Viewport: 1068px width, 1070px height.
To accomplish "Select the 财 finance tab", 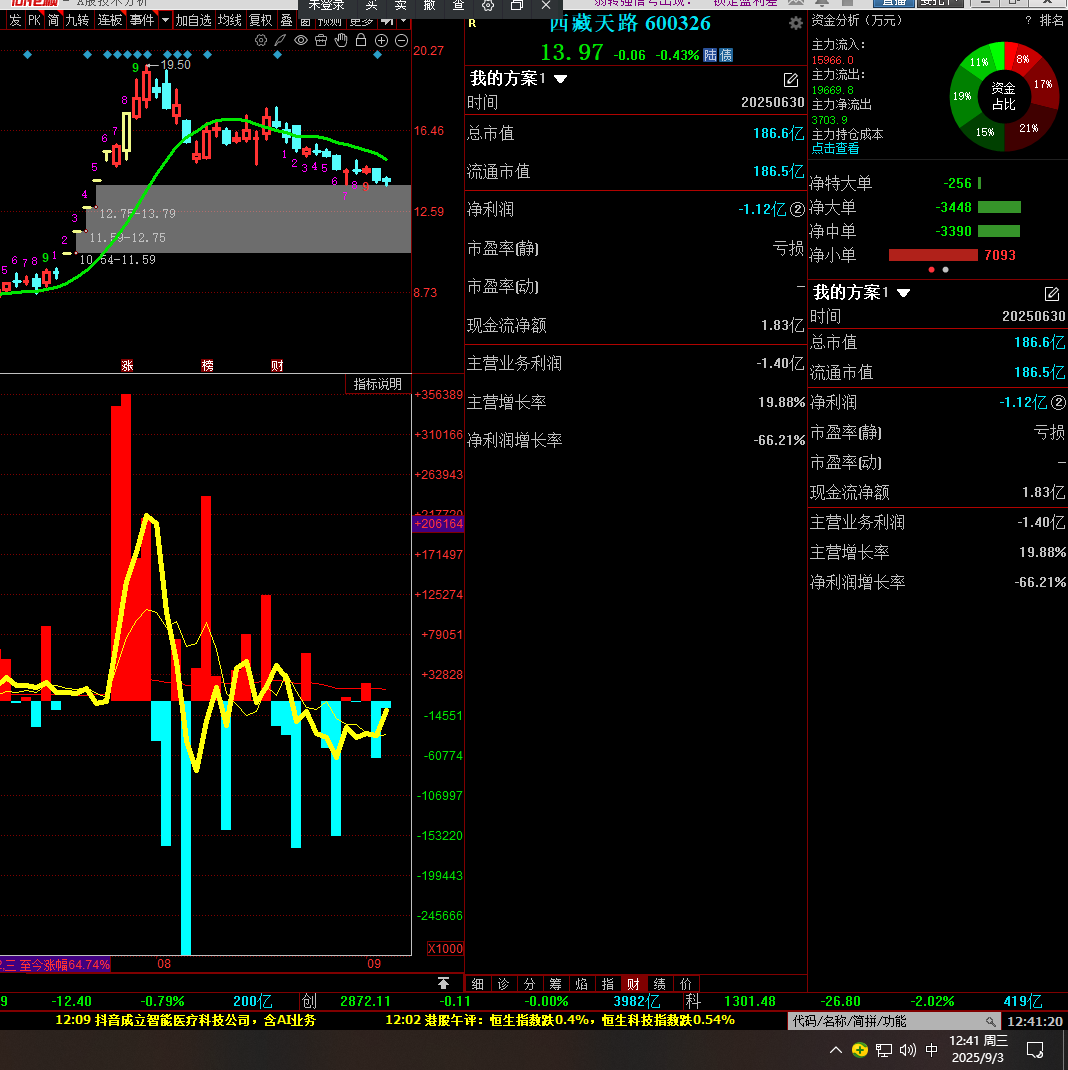I will [x=633, y=984].
